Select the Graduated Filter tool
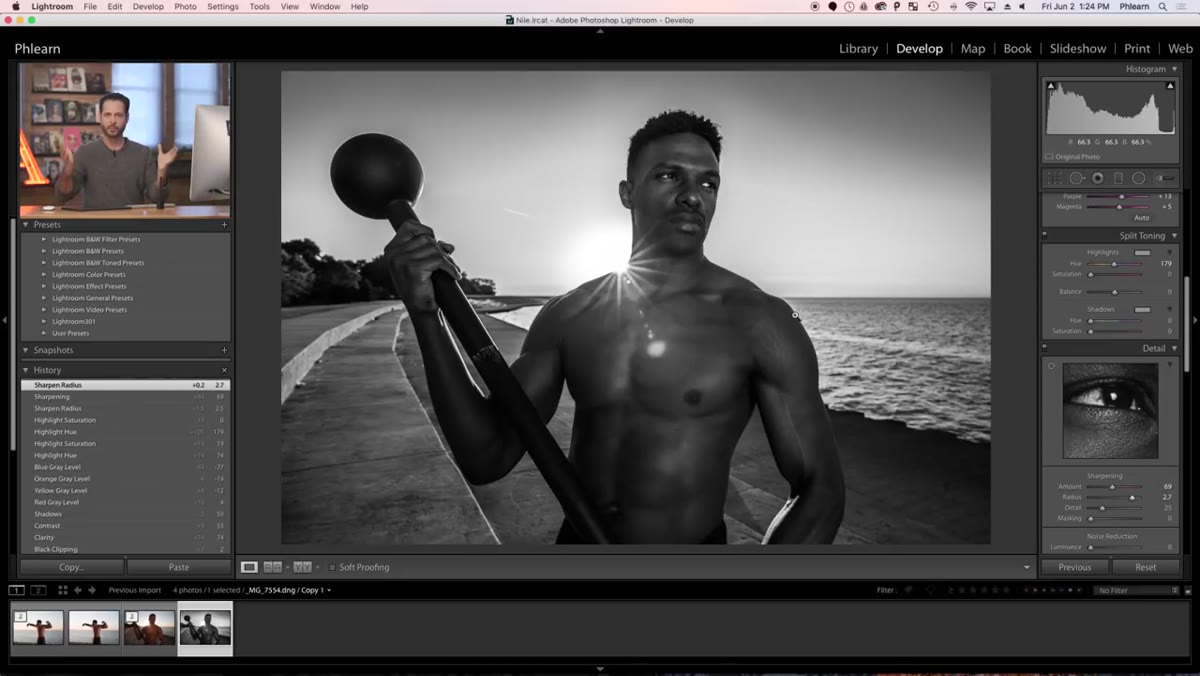Image resolution: width=1200 pixels, height=676 pixels. coord(1118,178)
